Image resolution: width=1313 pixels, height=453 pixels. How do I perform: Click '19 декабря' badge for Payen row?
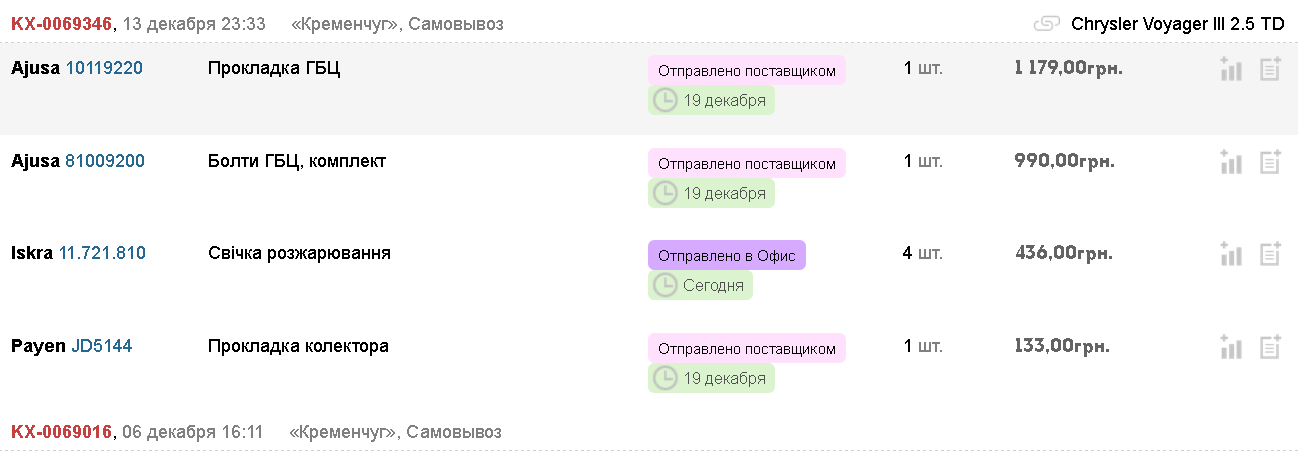click(711, 378)
